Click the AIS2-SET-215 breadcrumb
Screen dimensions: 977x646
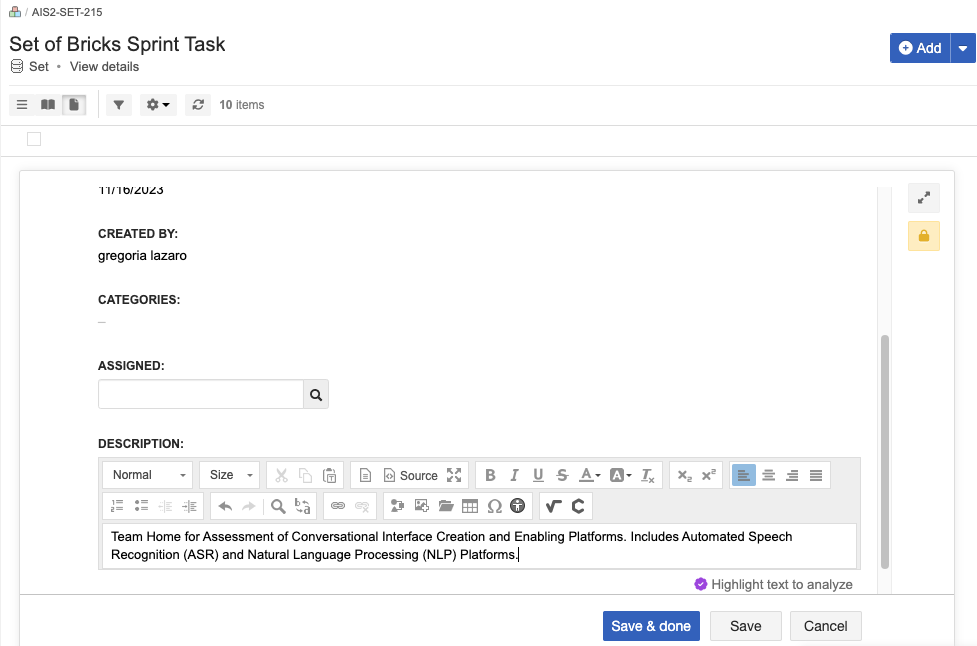[x=67, y=12]
